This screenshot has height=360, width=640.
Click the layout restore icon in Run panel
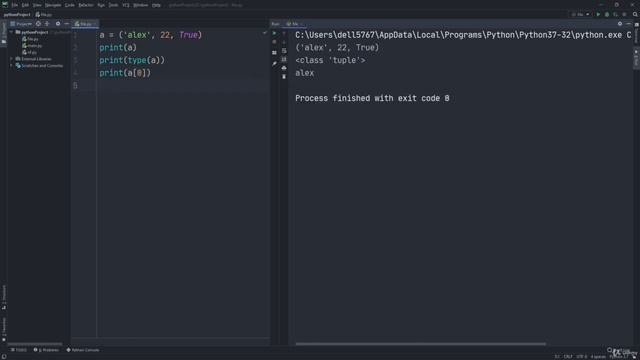(274, 53)
